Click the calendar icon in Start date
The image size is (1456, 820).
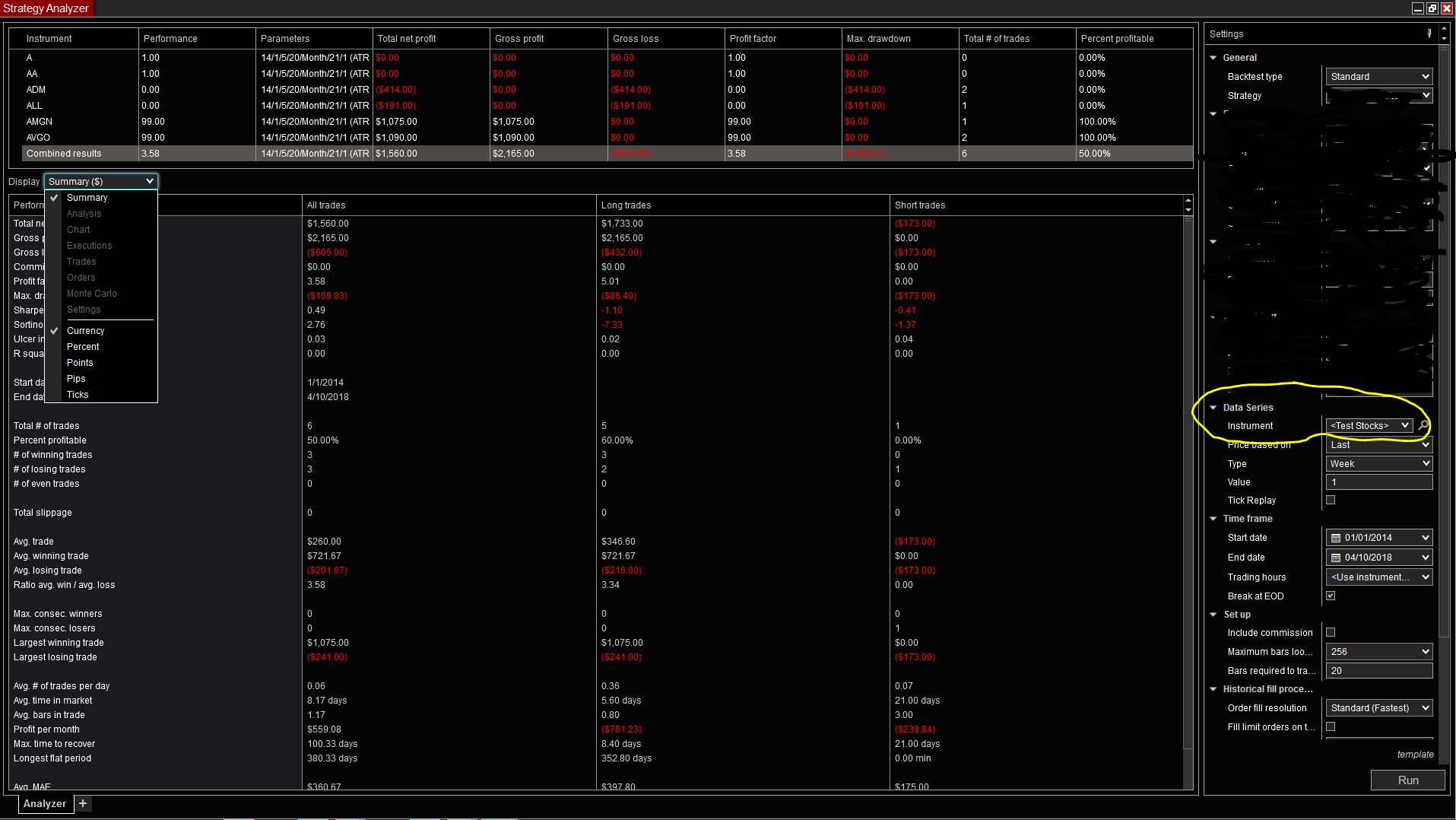coord(1336,538)
